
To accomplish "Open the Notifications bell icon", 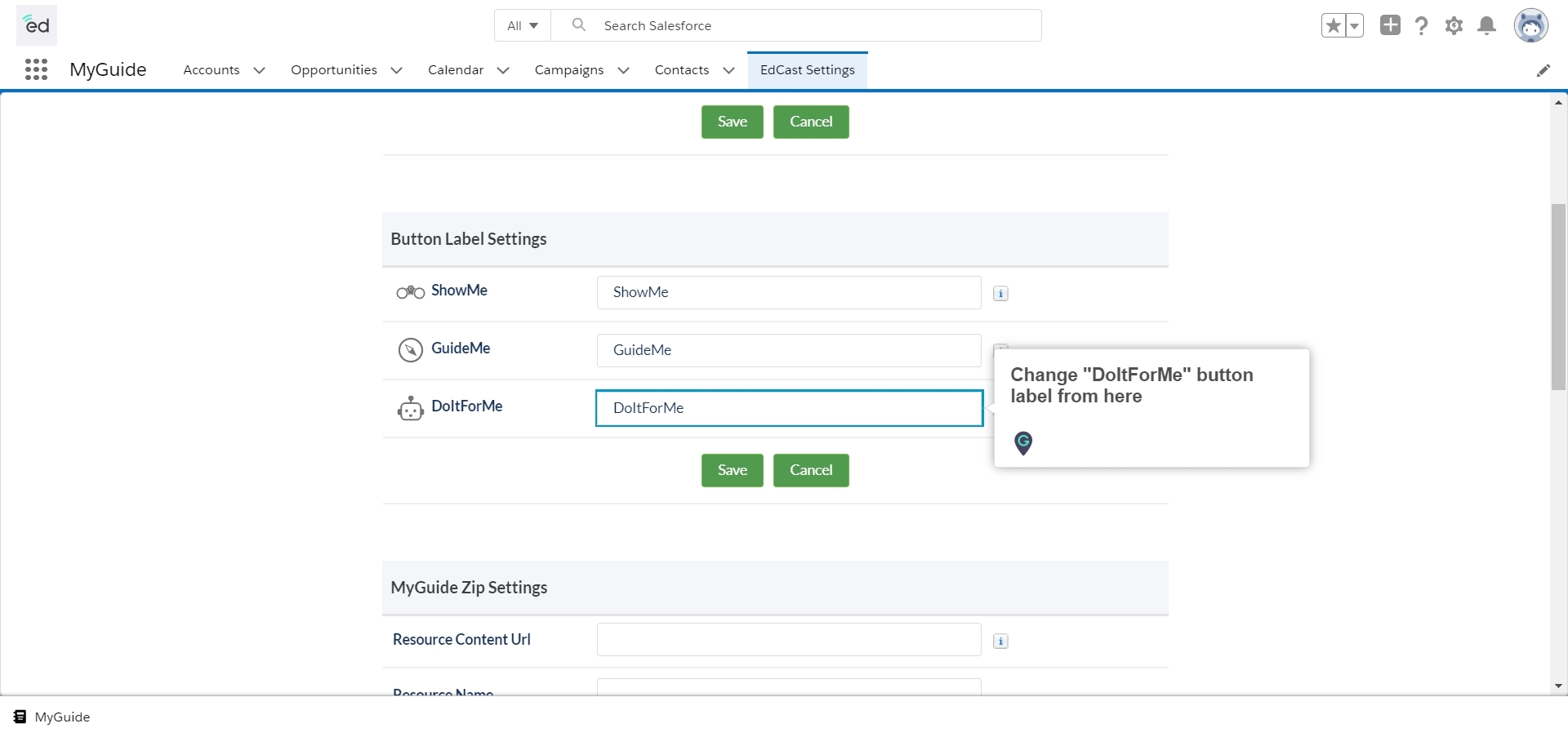I will 1487,26.
